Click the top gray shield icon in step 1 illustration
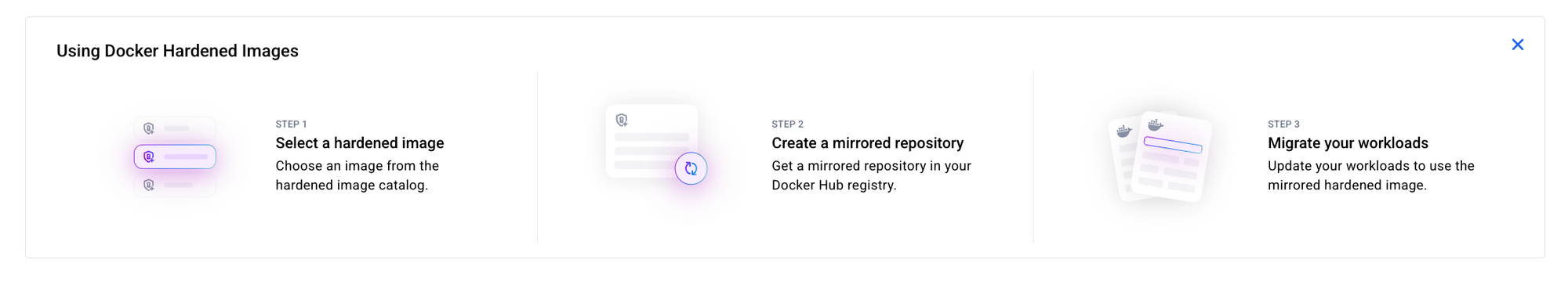The image size is (1568, 292). [149, 128]
